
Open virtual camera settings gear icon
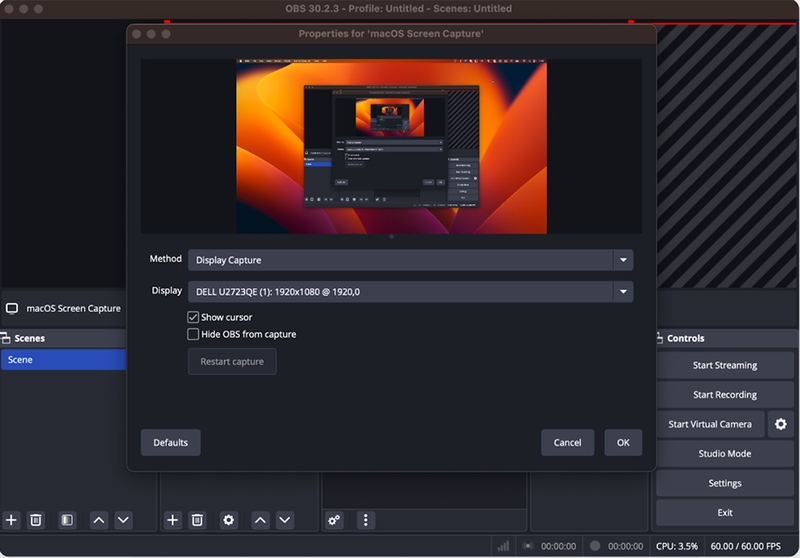tap(781, 424)
